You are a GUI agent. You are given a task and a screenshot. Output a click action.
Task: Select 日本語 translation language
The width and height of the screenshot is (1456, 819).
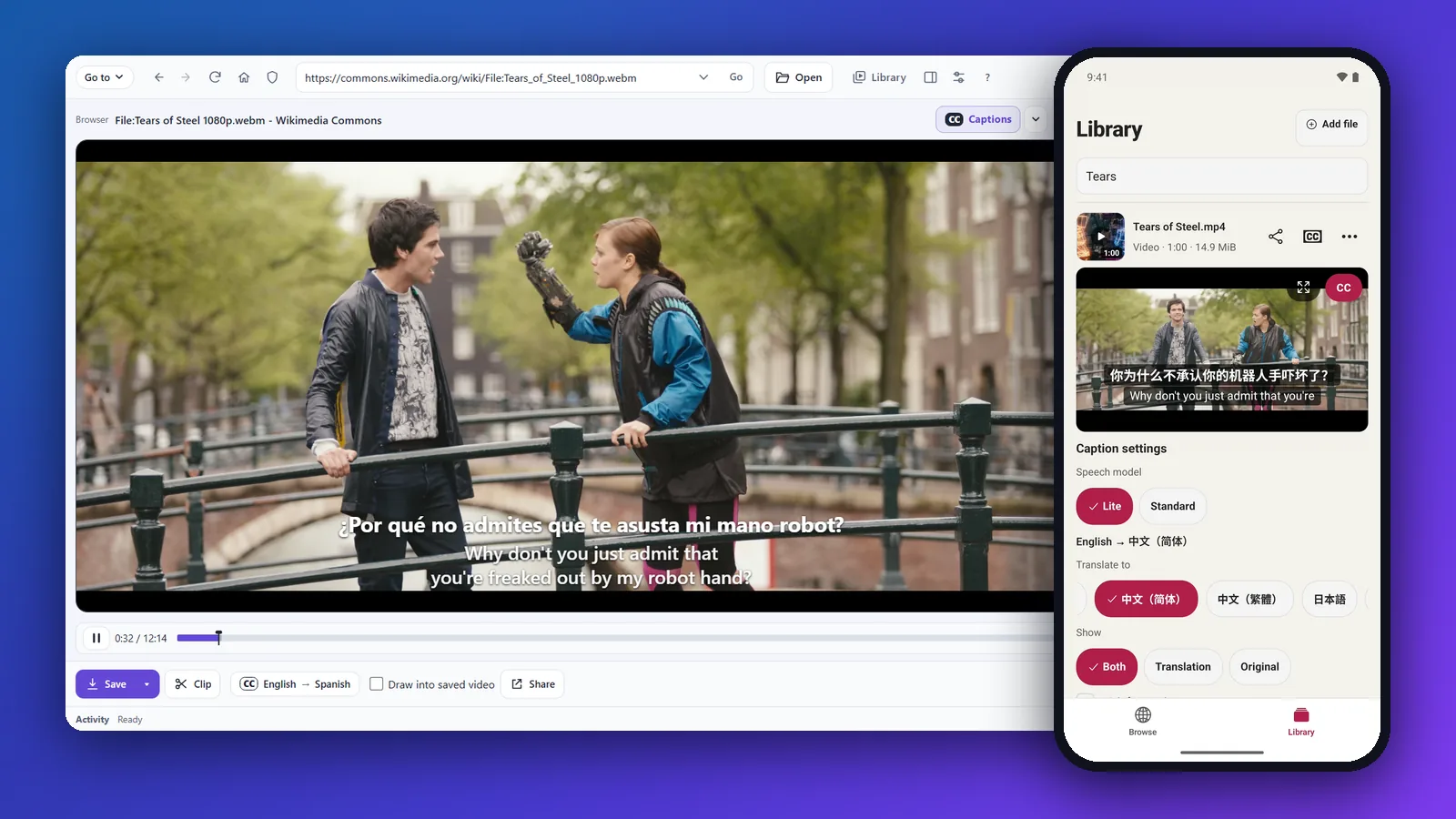(x=1330, y=599)
